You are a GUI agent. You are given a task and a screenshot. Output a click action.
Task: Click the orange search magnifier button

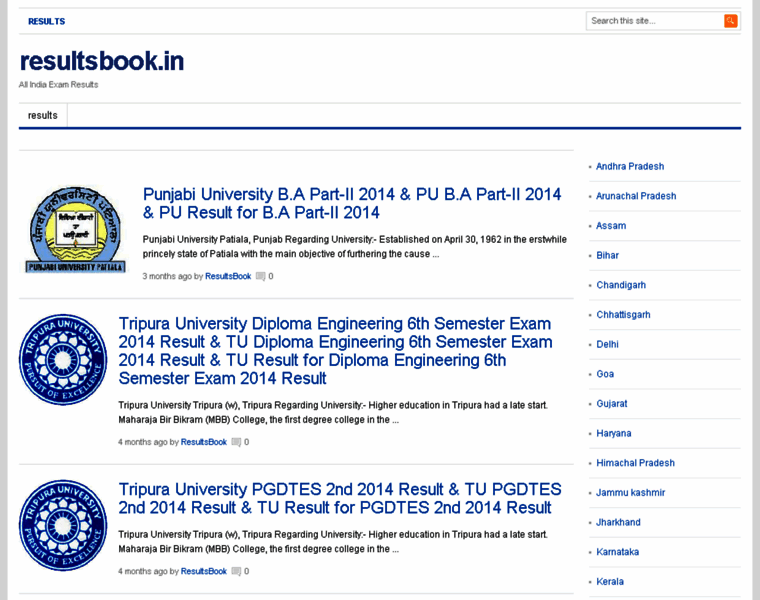tap(730, 21)
